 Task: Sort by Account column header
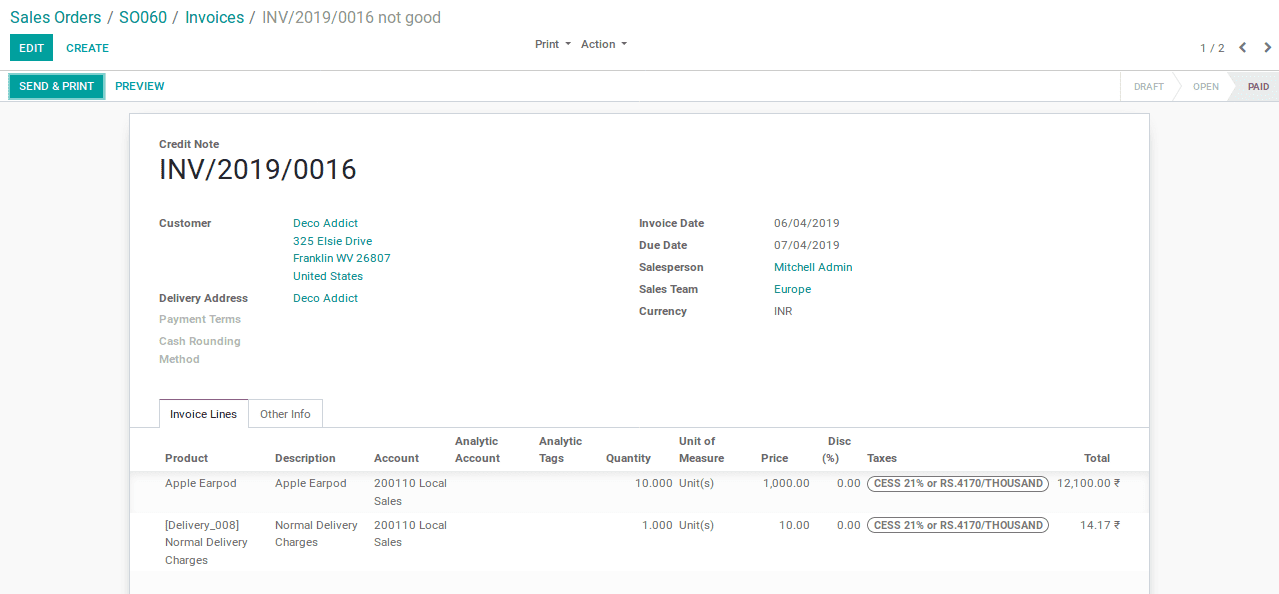click(x=396, y=458)
